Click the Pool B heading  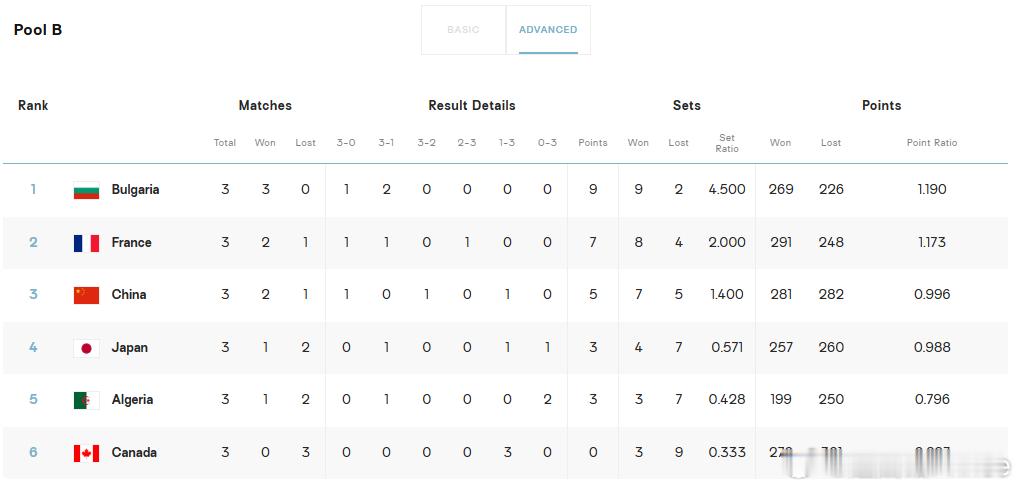38,30
